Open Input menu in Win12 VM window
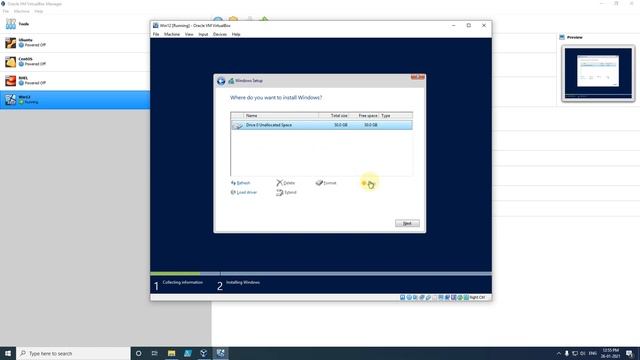This screenshot has width=640, height=360. pos(203,34)
